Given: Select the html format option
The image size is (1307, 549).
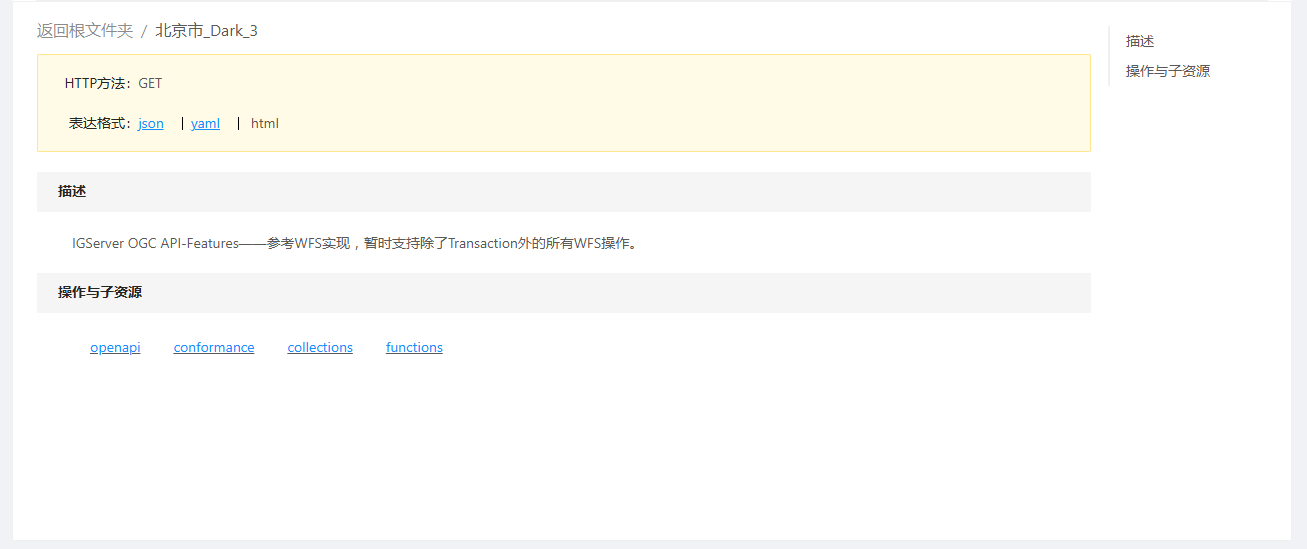Looking at the screenshot, I should 265,124.
